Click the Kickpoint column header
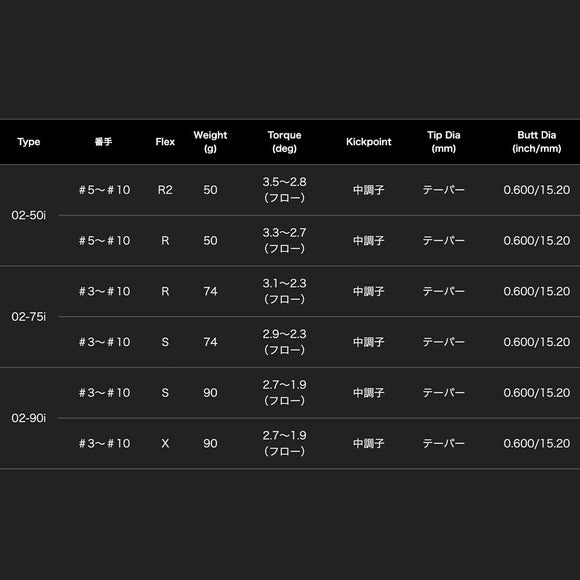The image size is (580, 580). [368, 142]
